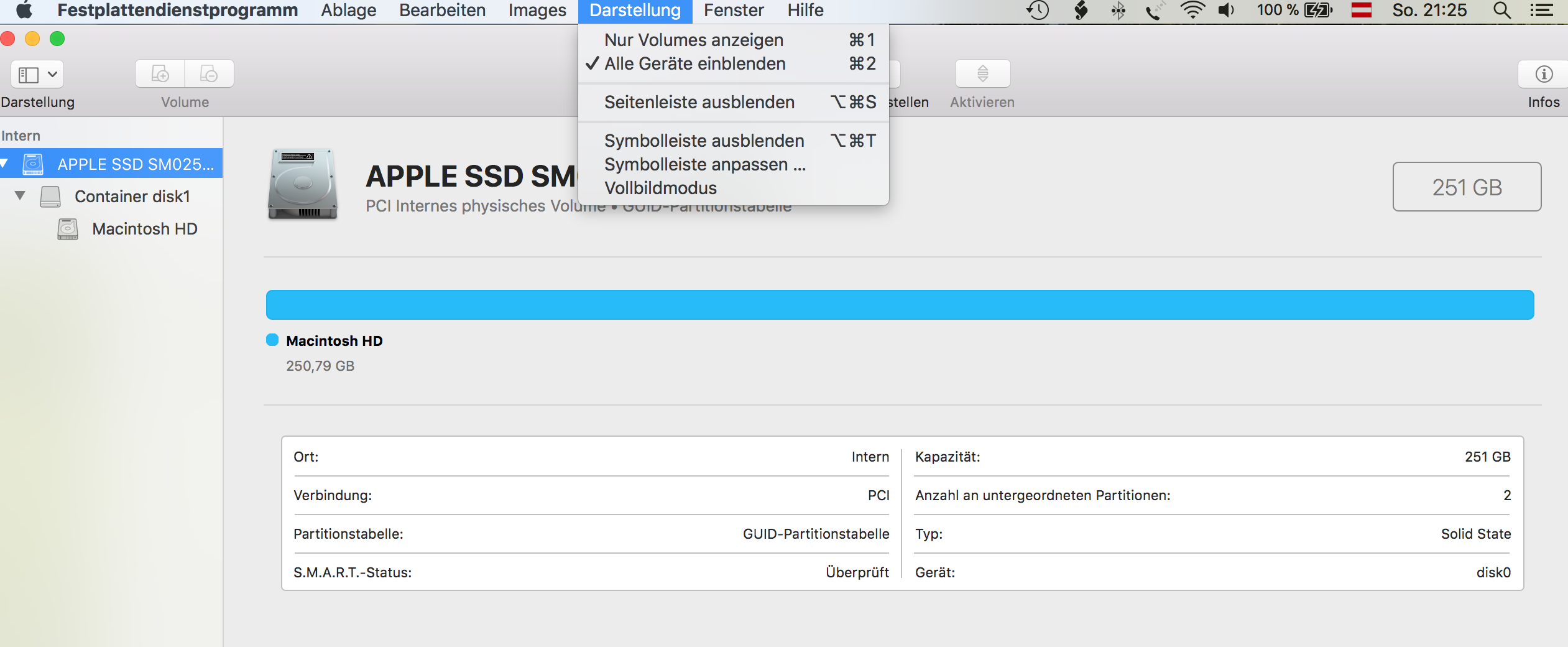1568x647 pixels.
Task: Click the Kapazität value 251 GB in table
Action: click(1487, 457)
